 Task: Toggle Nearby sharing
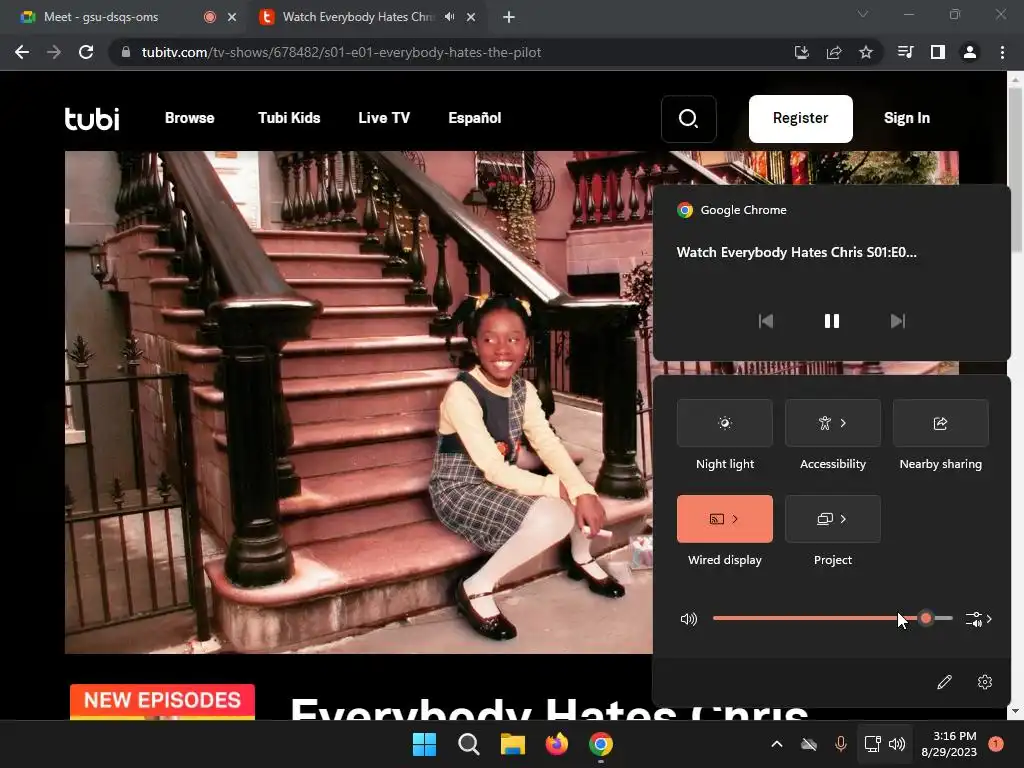point(940,423)
